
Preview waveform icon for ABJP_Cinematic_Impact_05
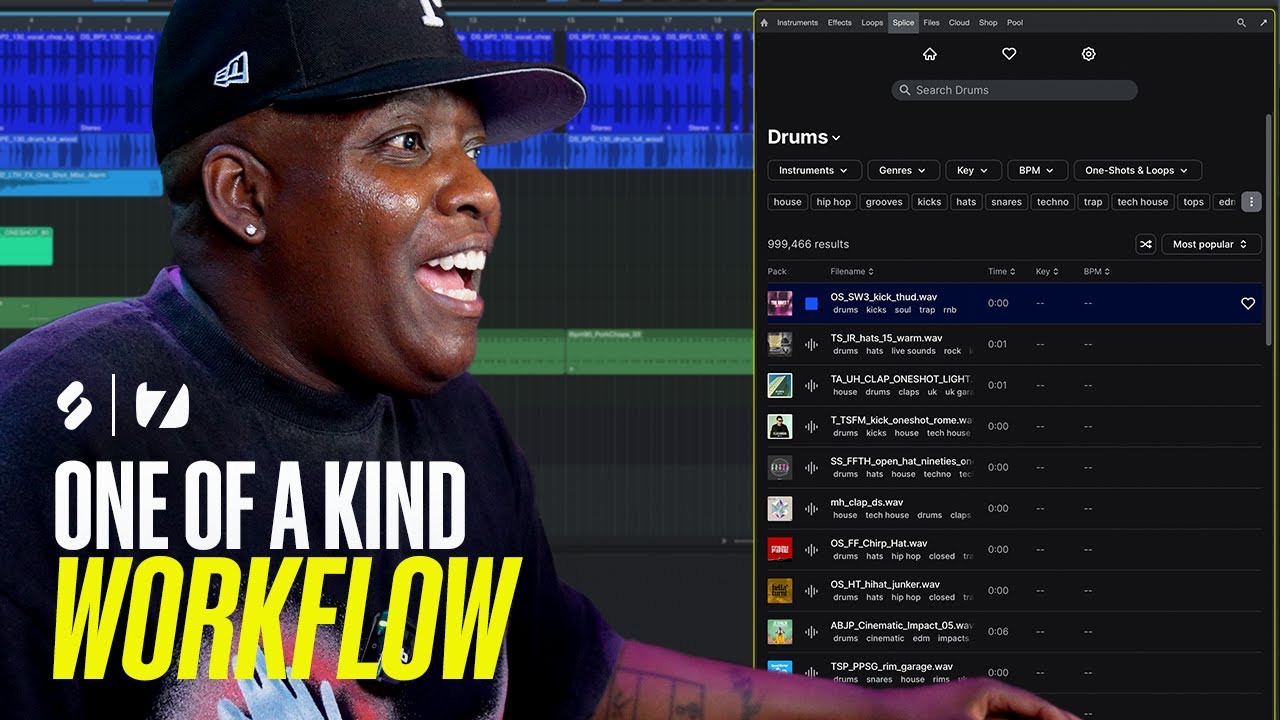coord(811,631)
